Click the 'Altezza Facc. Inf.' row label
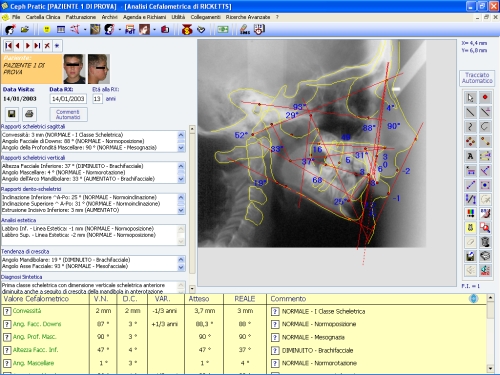This screenshot has height=375, width=500. click(x=35, y=350)
